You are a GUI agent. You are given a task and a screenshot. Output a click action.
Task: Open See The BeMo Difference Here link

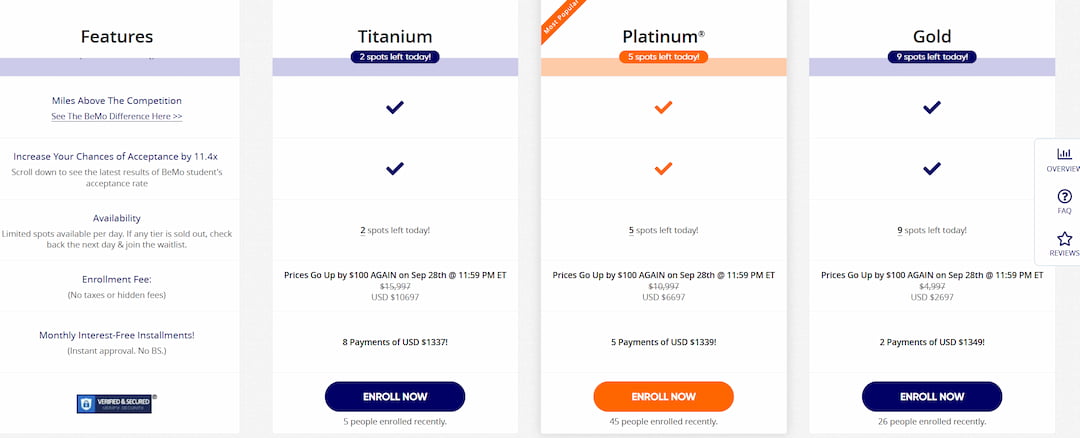click(117, 117)
